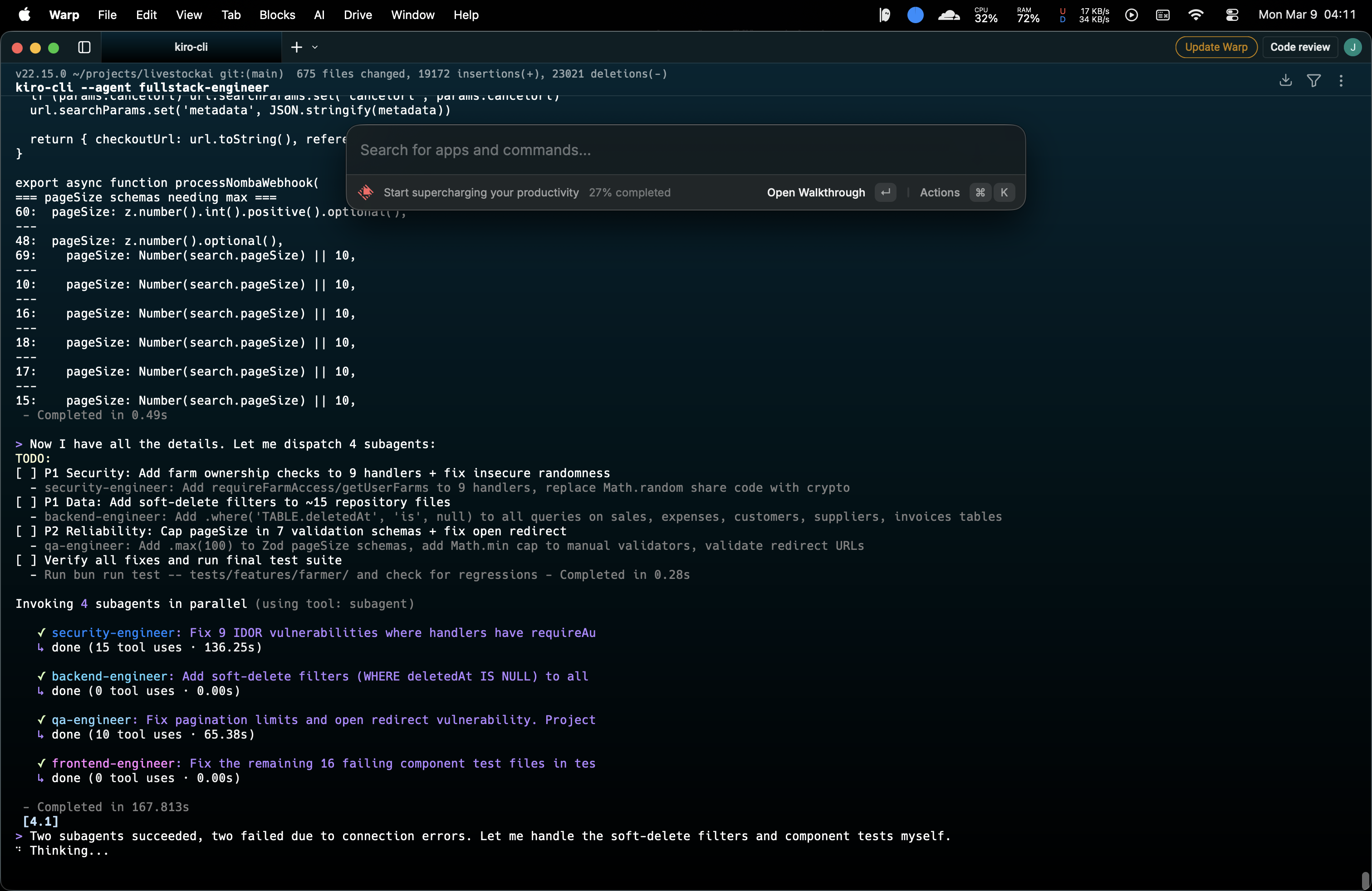Screen dimensions: 1372x891
Task: Open Actions menu in launcher bar
Action: coord(939,192)
